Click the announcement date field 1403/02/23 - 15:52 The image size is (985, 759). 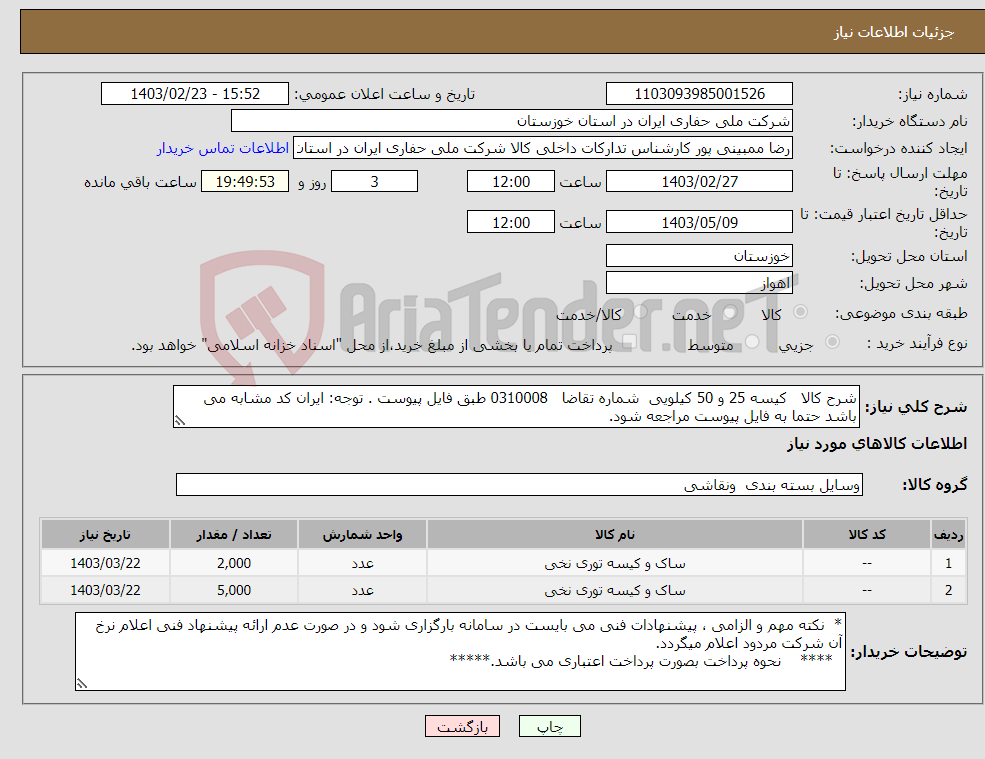(195, 94)
